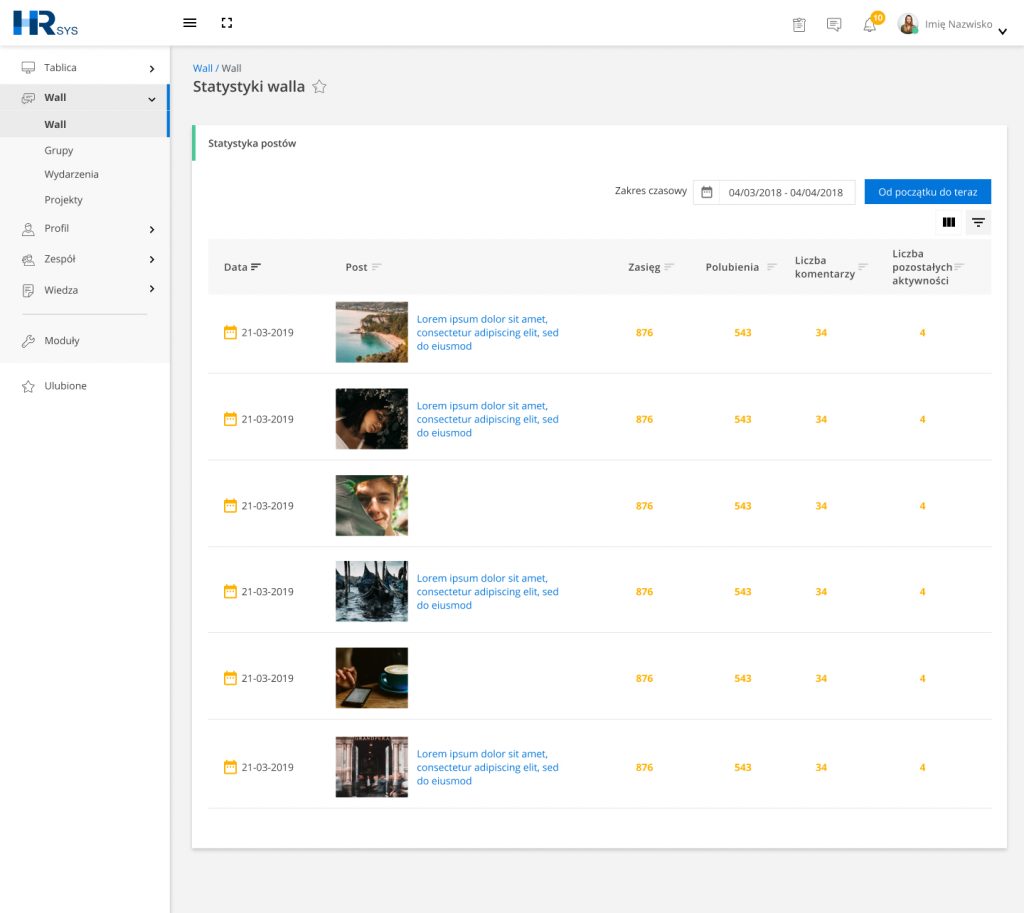Click the user avatar picture
The width and height of the screenshot is (1024, 913).
click(x=908, y=24)
